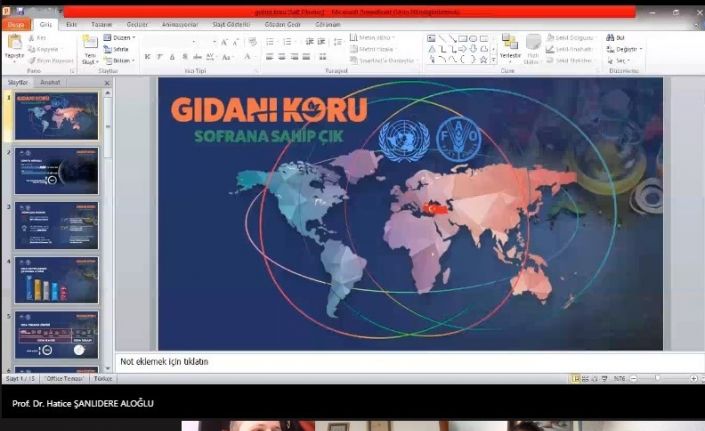Toggle italic text formatting
The image size is (705, 431).
(x=159, y=57)
